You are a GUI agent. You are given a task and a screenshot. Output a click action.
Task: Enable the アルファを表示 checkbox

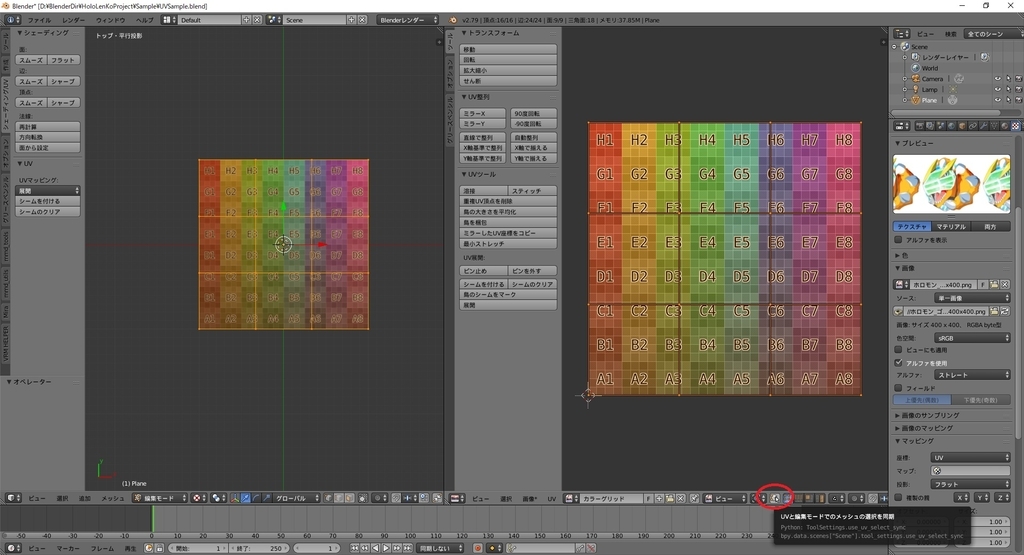point(899,240)
